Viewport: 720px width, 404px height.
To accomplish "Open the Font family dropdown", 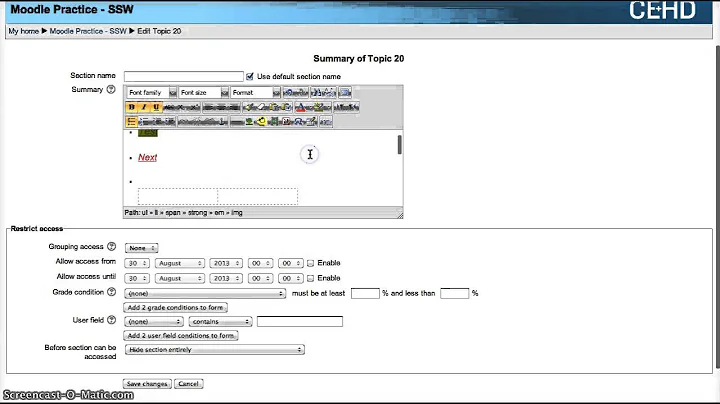I will [152, 93].
